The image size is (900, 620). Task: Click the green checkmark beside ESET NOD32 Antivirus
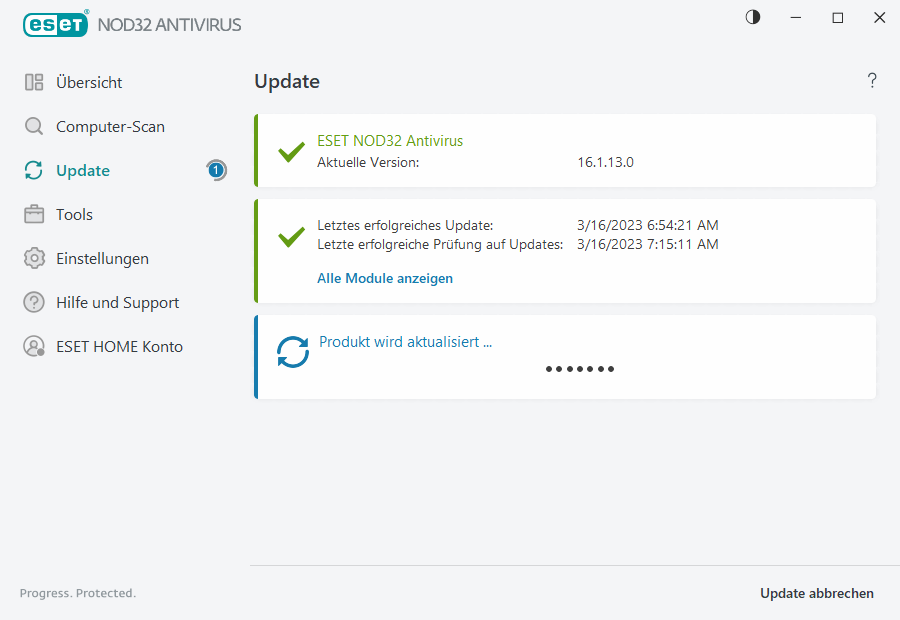[291, 152]
